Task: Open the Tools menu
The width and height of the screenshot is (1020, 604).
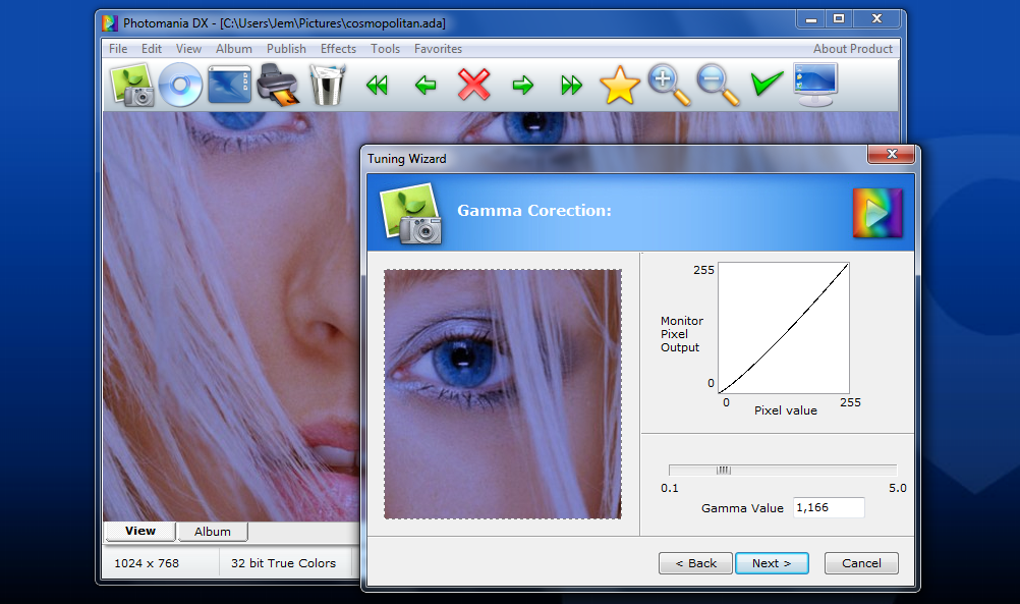Action: point(385,49)
